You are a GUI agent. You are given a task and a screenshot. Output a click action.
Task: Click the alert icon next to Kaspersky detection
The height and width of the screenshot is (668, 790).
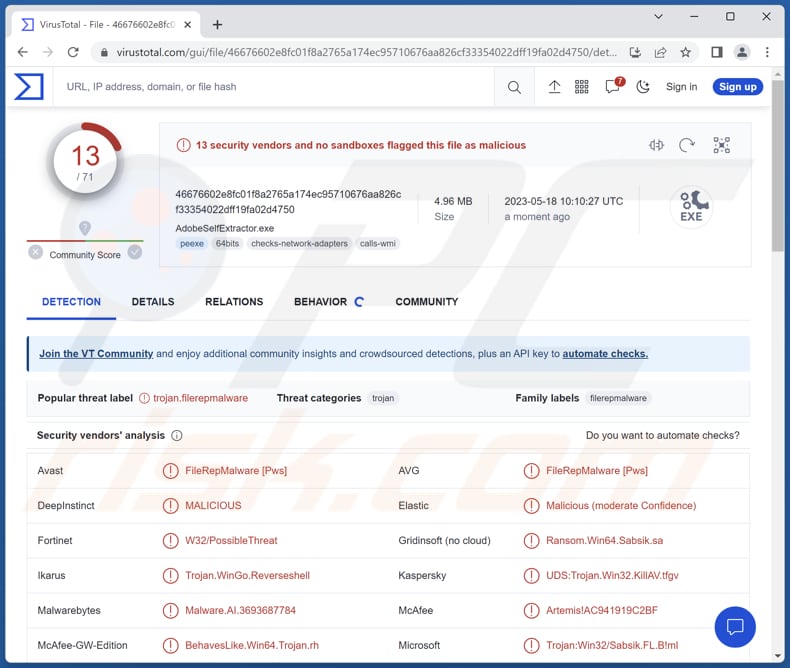pos(531,575)
